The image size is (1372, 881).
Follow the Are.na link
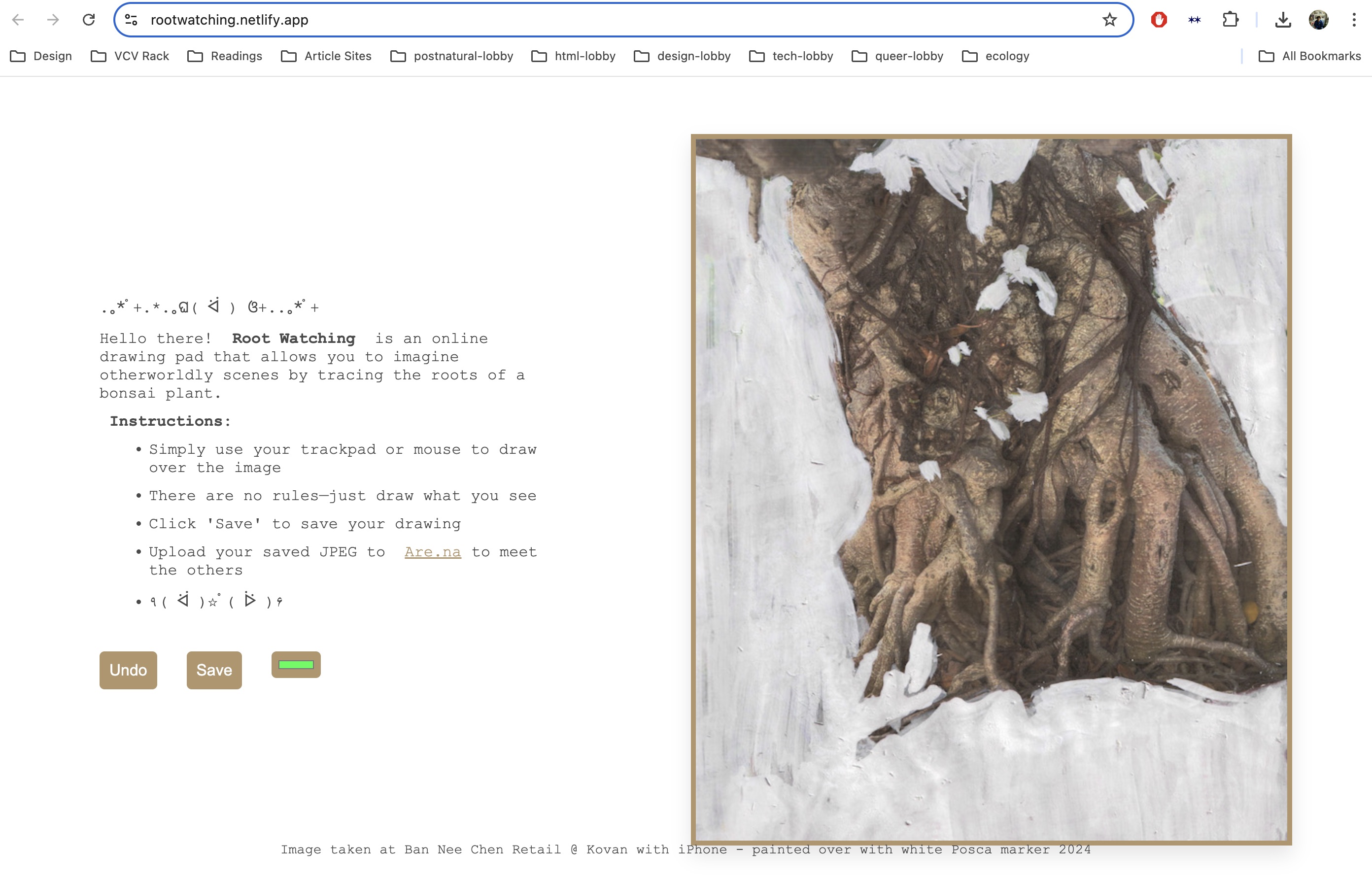pyautogui.click(x=432, y=551)
